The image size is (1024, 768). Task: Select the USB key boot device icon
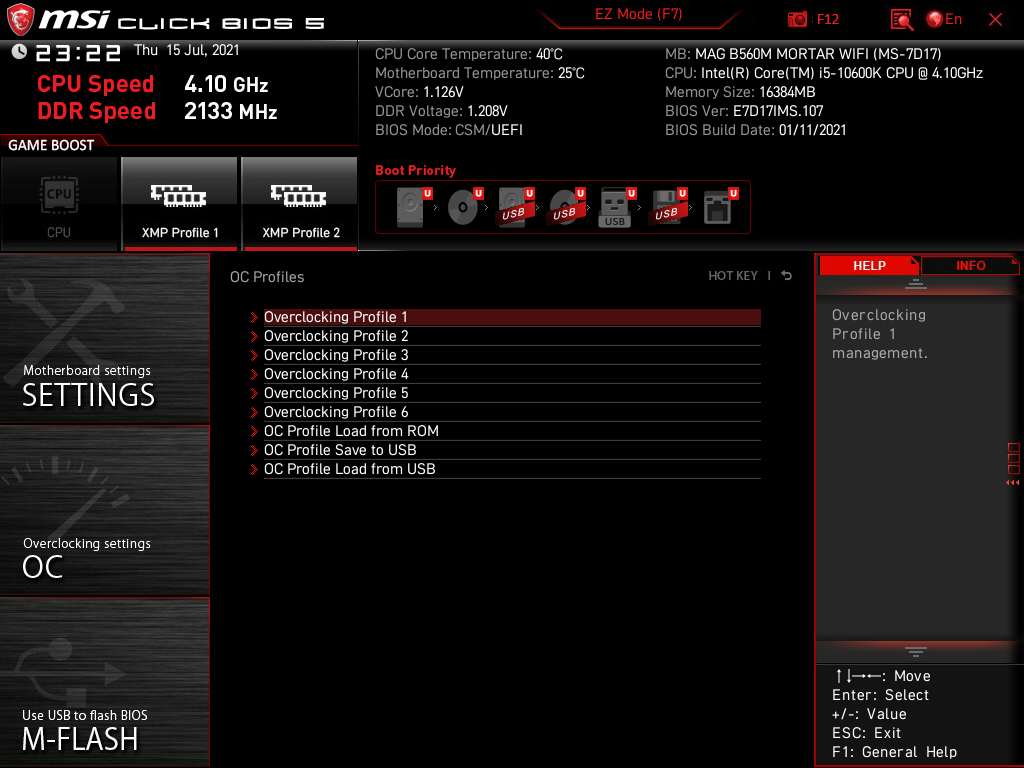[x=615, y=208]
